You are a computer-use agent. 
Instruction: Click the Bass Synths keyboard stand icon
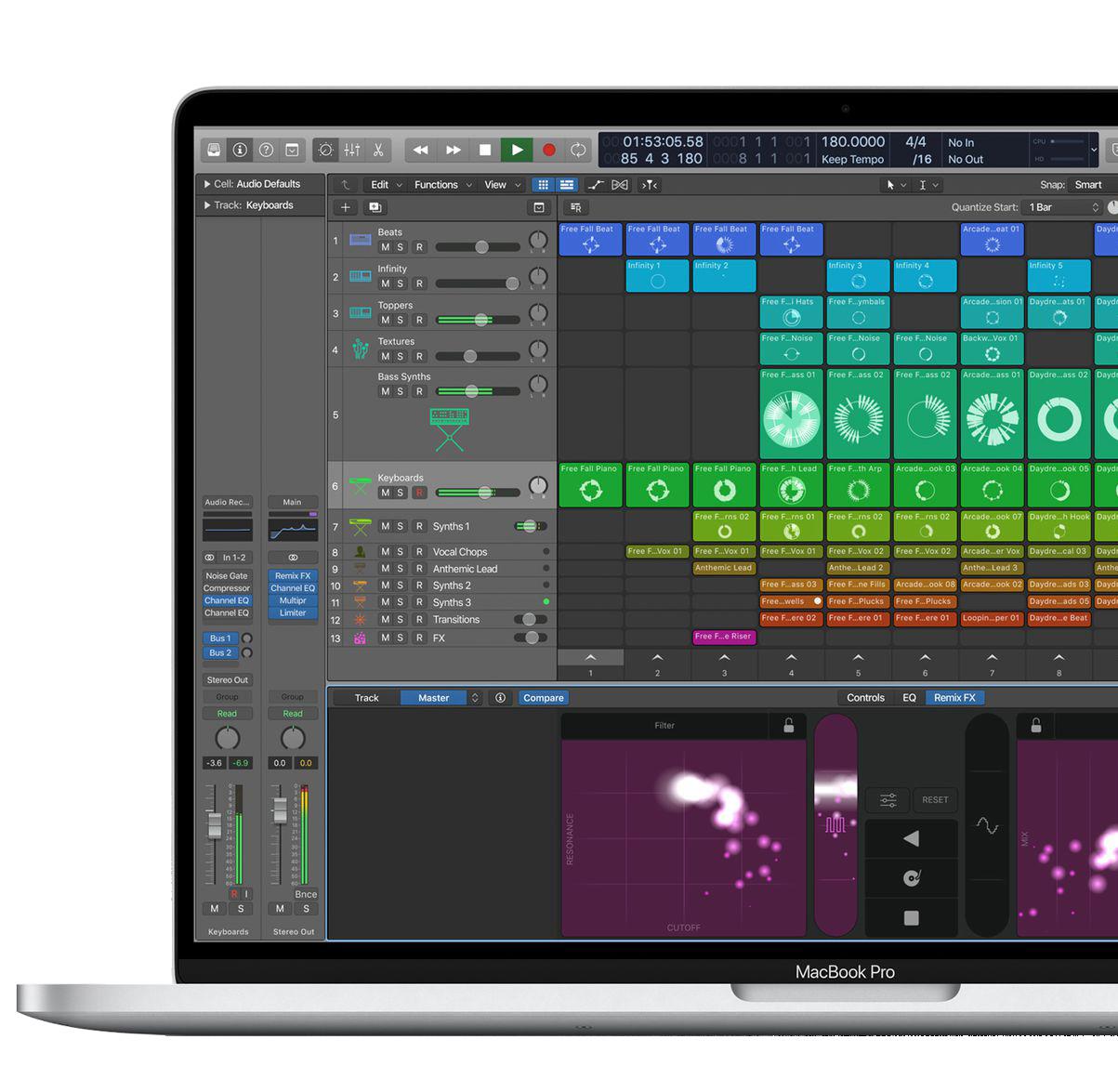tap(449, 429)
